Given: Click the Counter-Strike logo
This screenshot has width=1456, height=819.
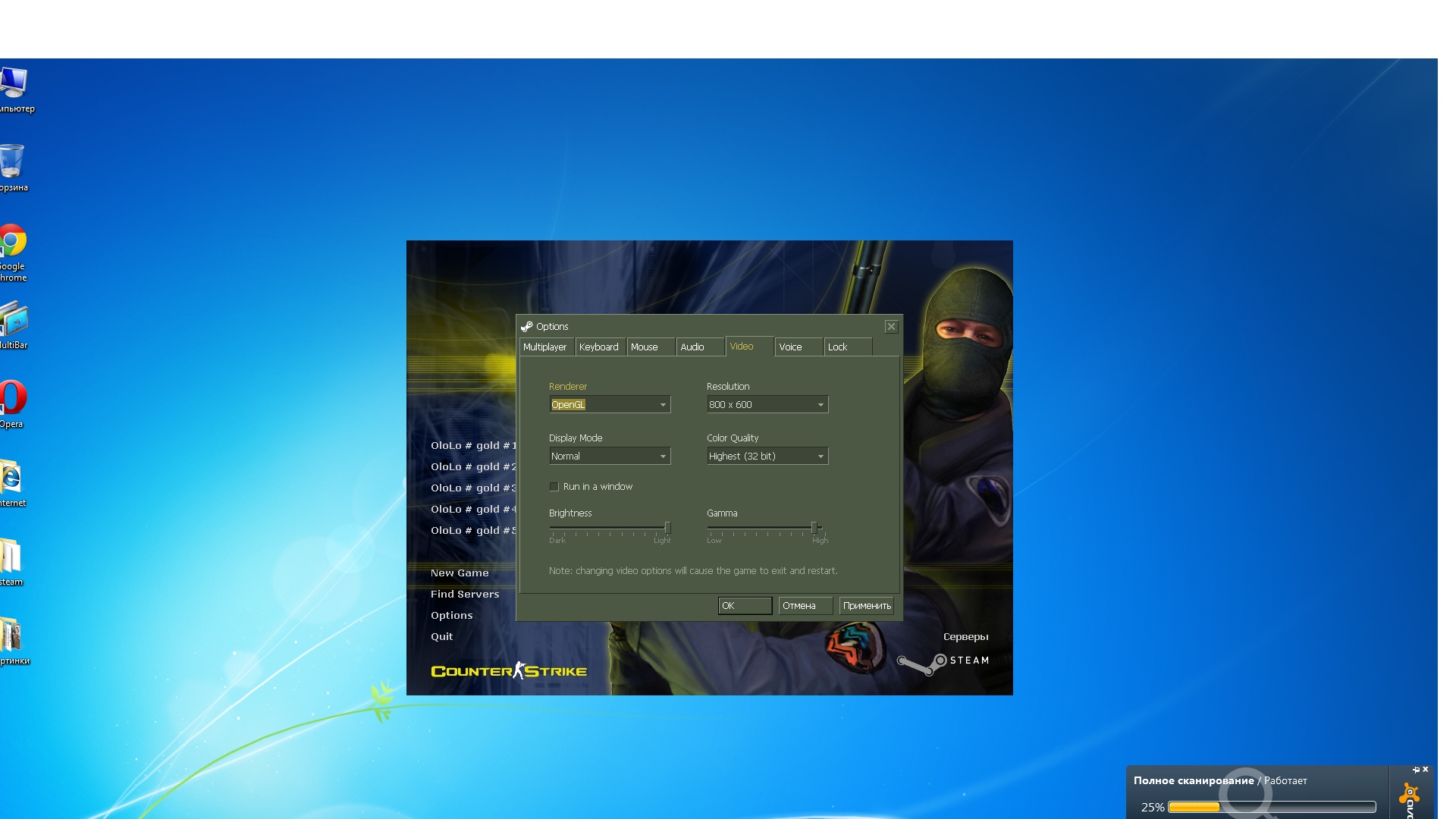Looking at the screenshot, I should (509, 670).
